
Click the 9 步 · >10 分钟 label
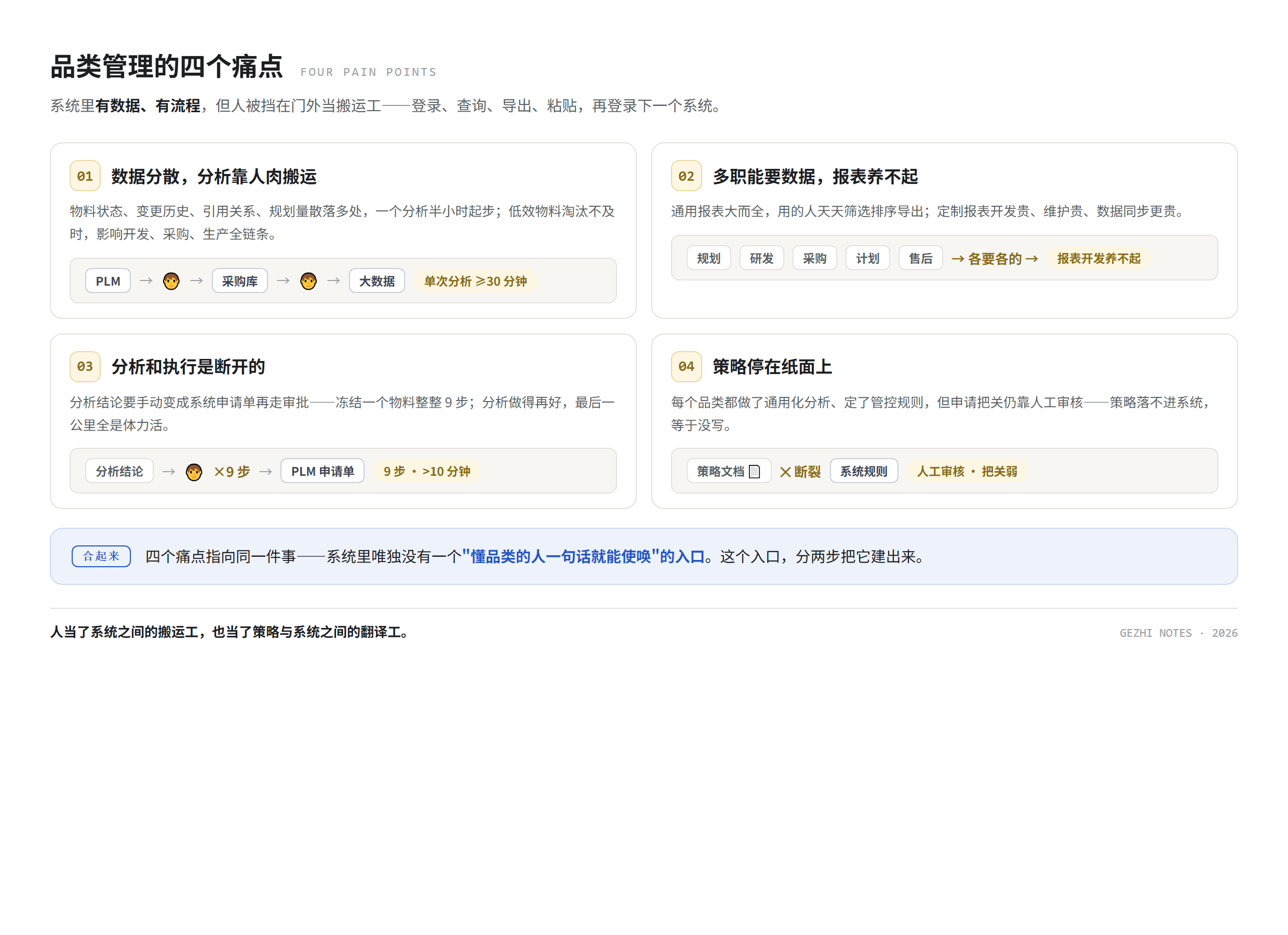[427, 472]
